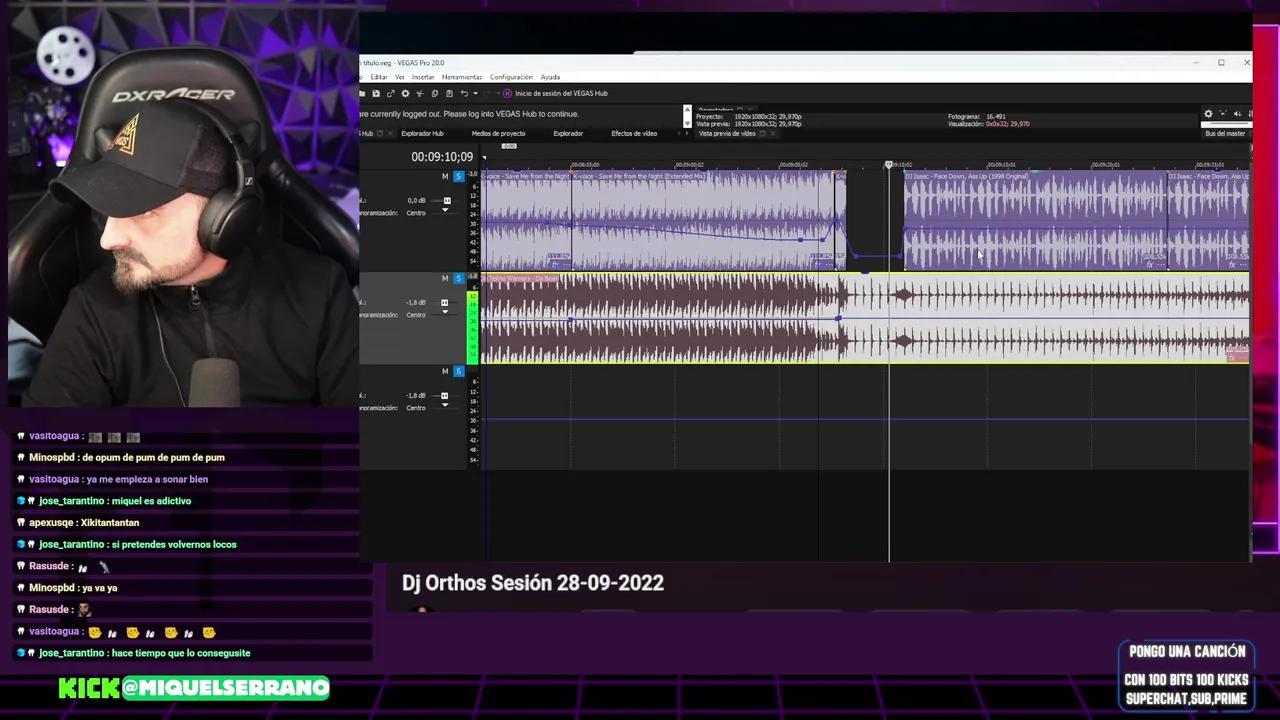Open the Insertar menu
The height and width of the screenshot is (720, 1280).
[x=423, y=77]
